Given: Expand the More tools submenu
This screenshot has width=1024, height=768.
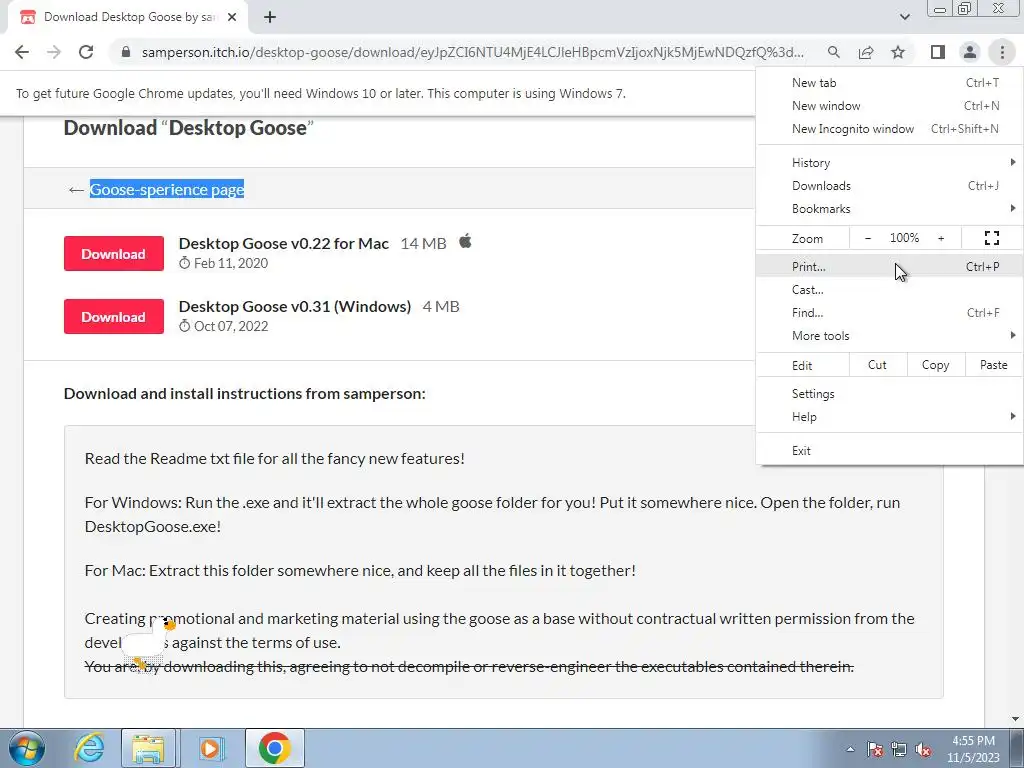Looking at the screenshot, I should 889,336.
